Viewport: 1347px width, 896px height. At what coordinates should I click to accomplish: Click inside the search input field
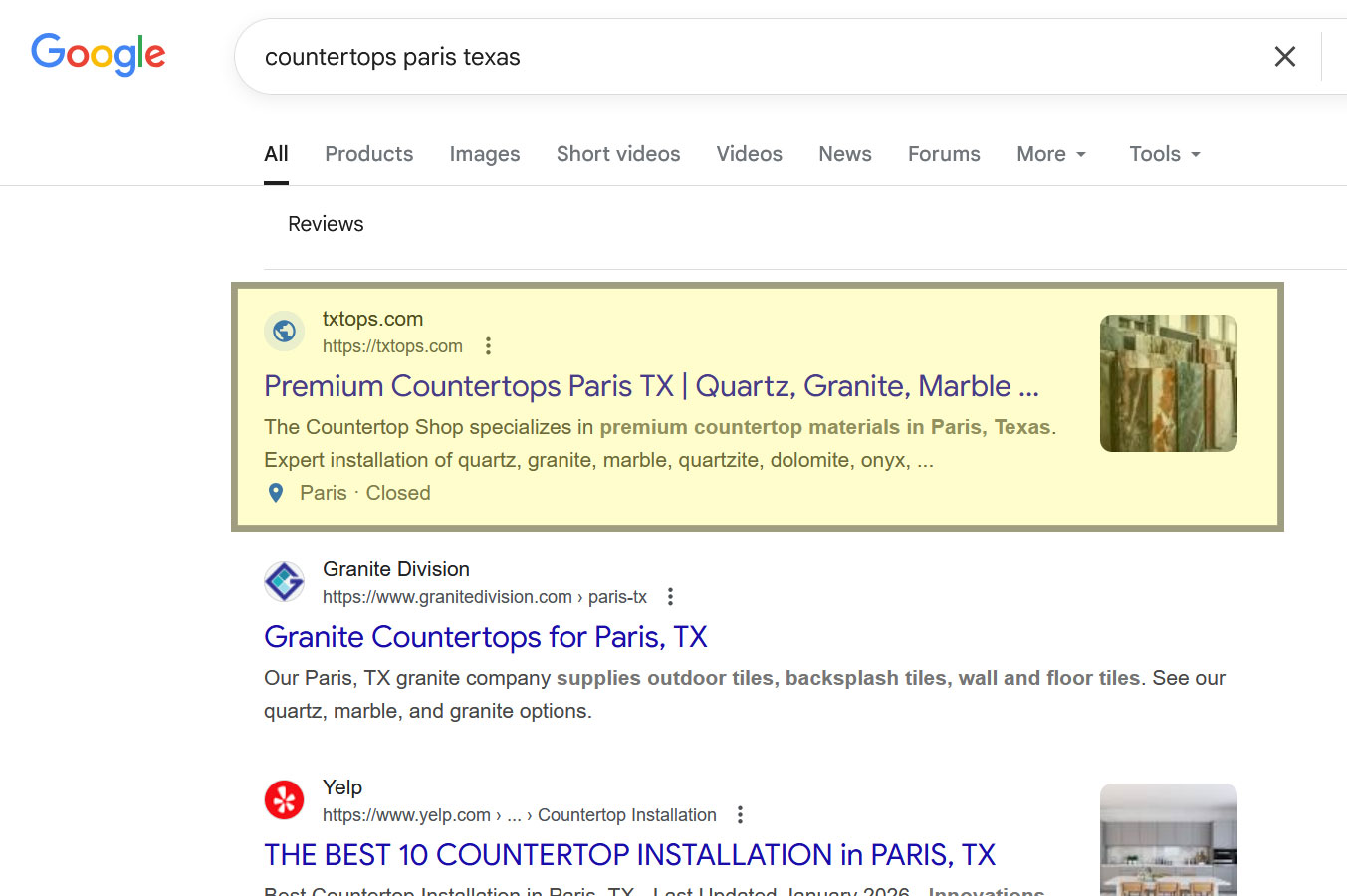click(697, 57)
